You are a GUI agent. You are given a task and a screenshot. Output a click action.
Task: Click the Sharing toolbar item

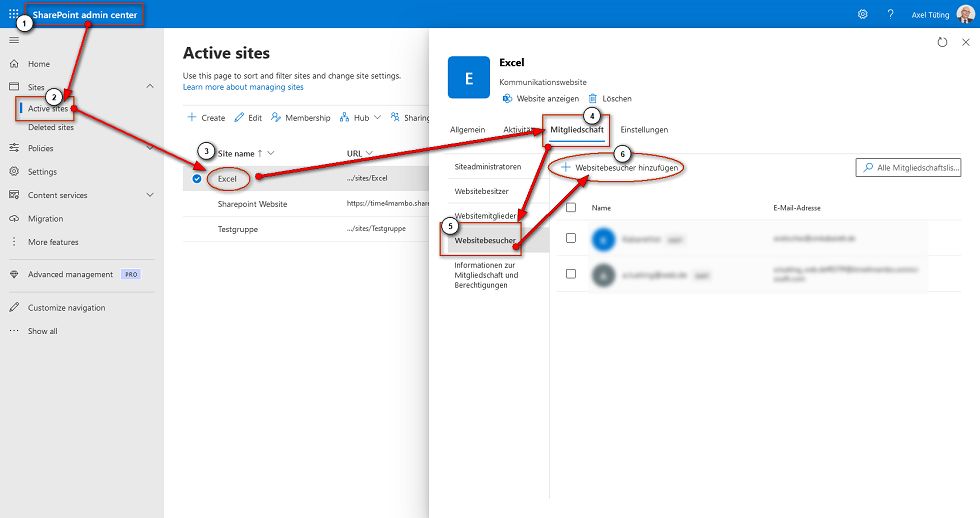click(410, 117)
